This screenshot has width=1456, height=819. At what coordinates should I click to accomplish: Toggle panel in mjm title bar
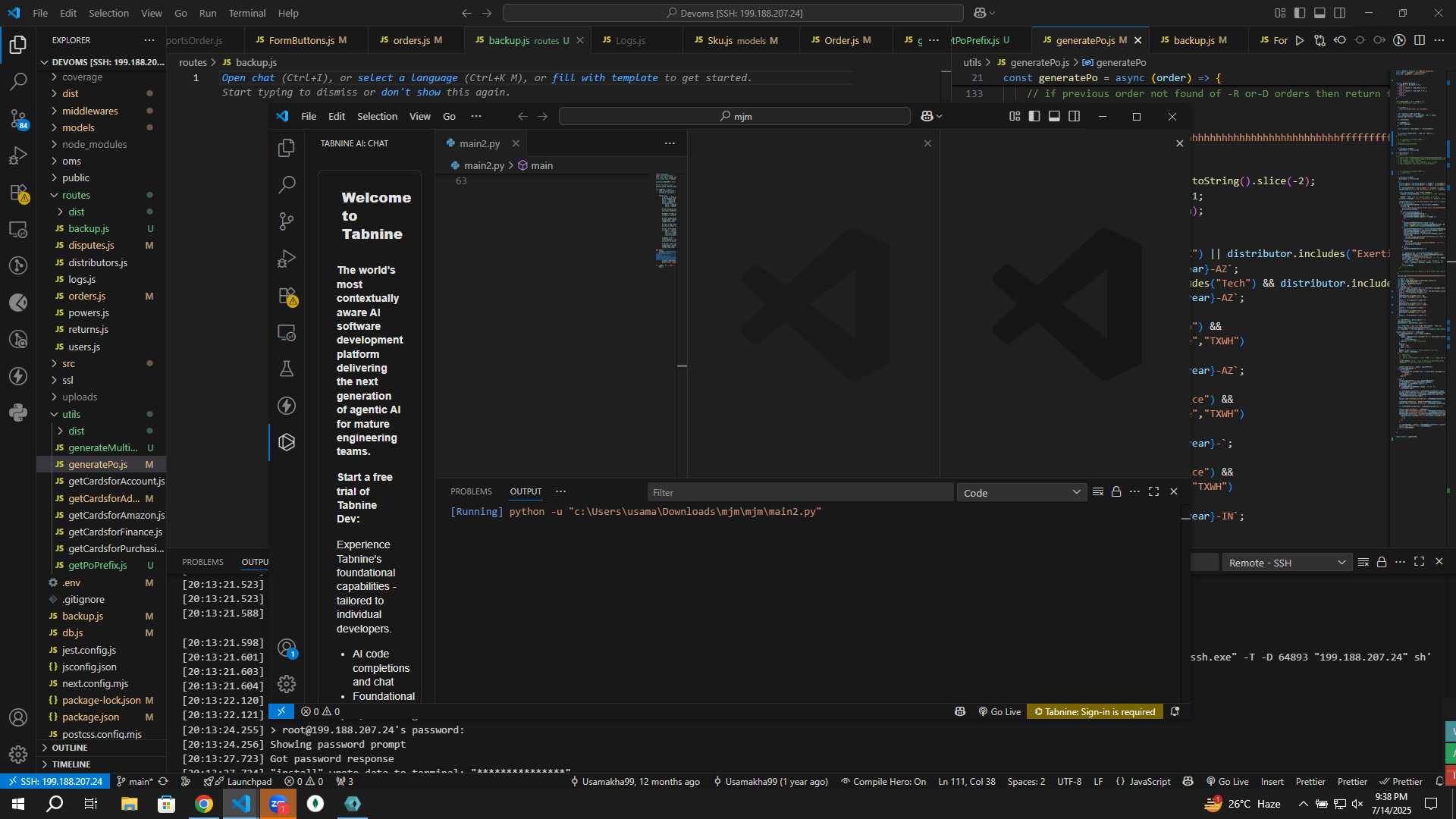pyautogui.click(x=1054, y=116)
